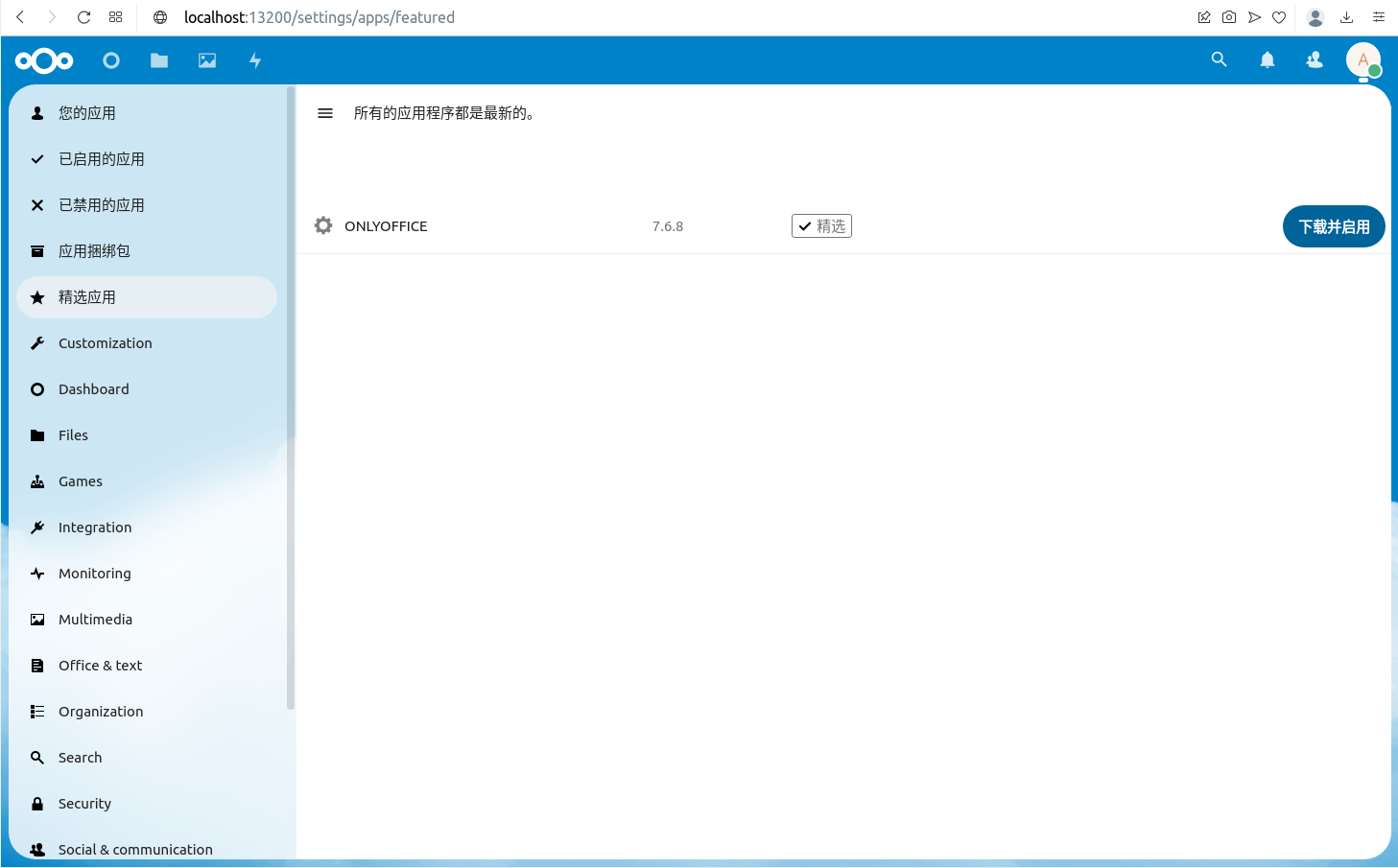The width and height of the screenshot is (1398, 868).
Task: Open the Photos icon in top bar
Action: (x=207, y=60)
